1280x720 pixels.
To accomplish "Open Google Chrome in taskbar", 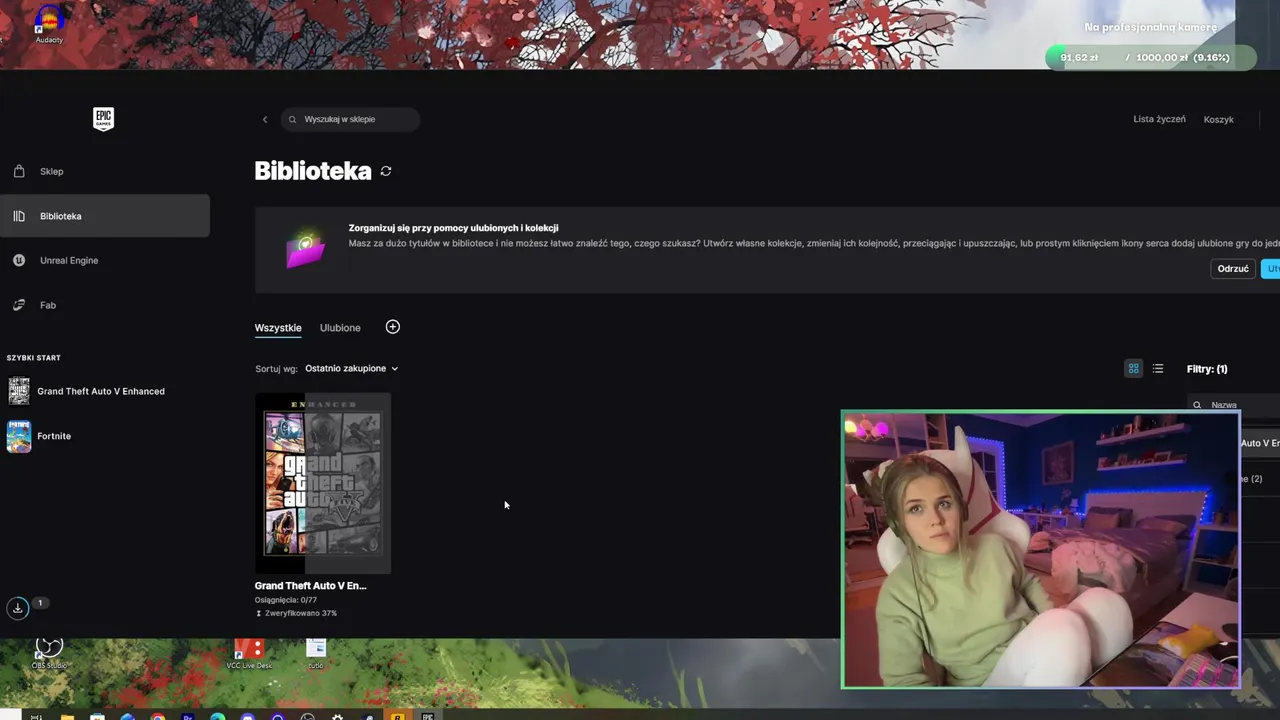I will click(x=158, y=715).
